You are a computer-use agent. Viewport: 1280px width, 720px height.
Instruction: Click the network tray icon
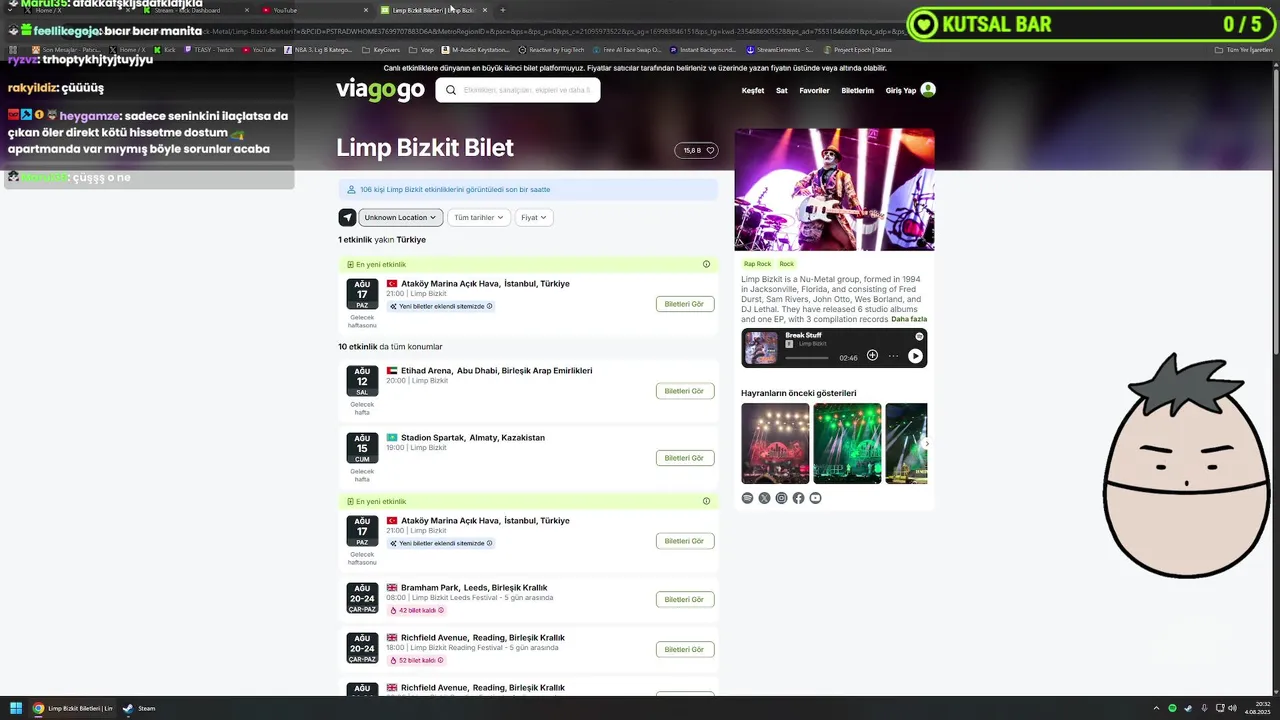pos(1218,708)
